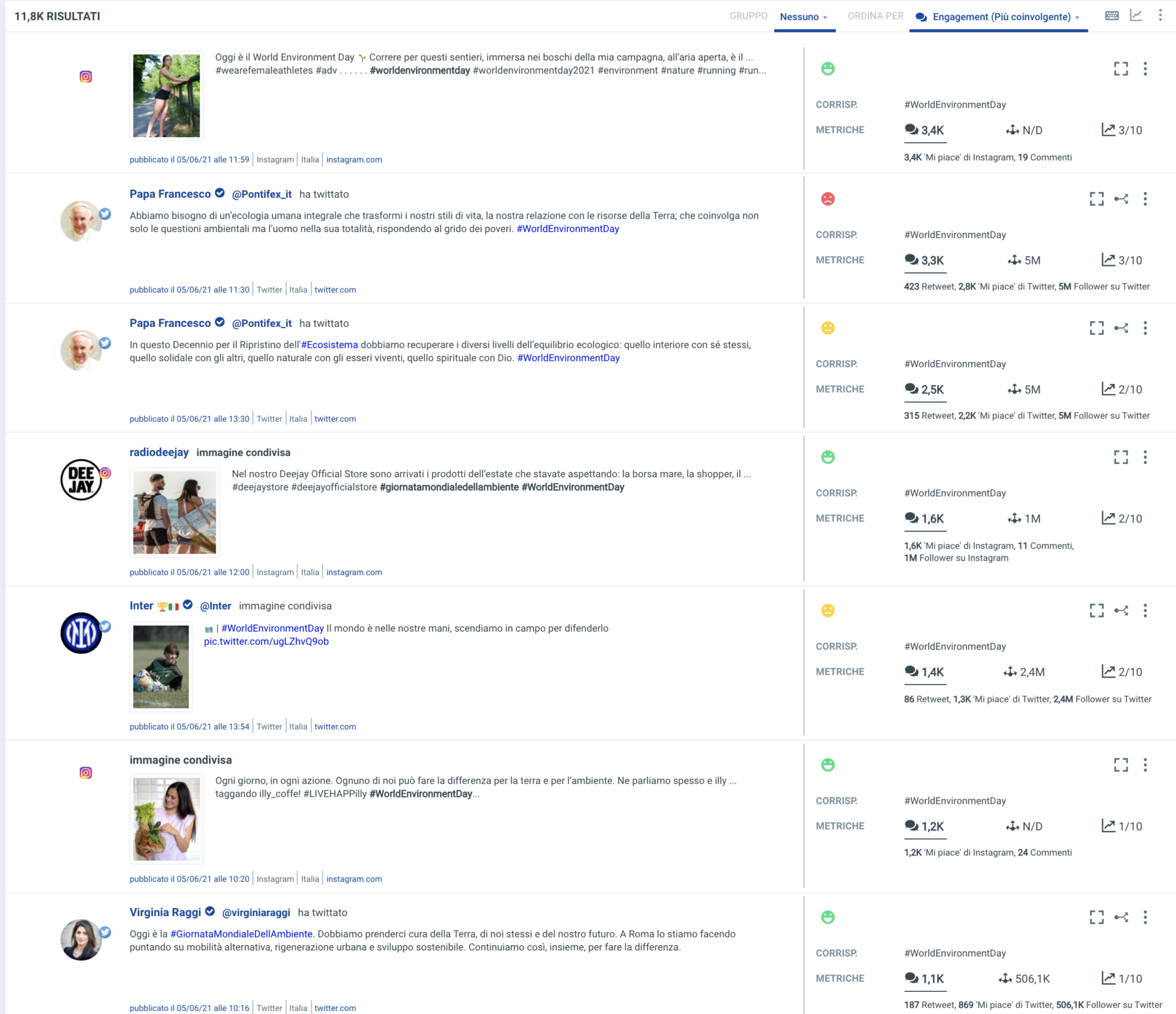The image size is (1176, 1014).
Task: Open the 'Engagement (Più coinvolgente)' sort dropdown
Action: coord(998,17)
